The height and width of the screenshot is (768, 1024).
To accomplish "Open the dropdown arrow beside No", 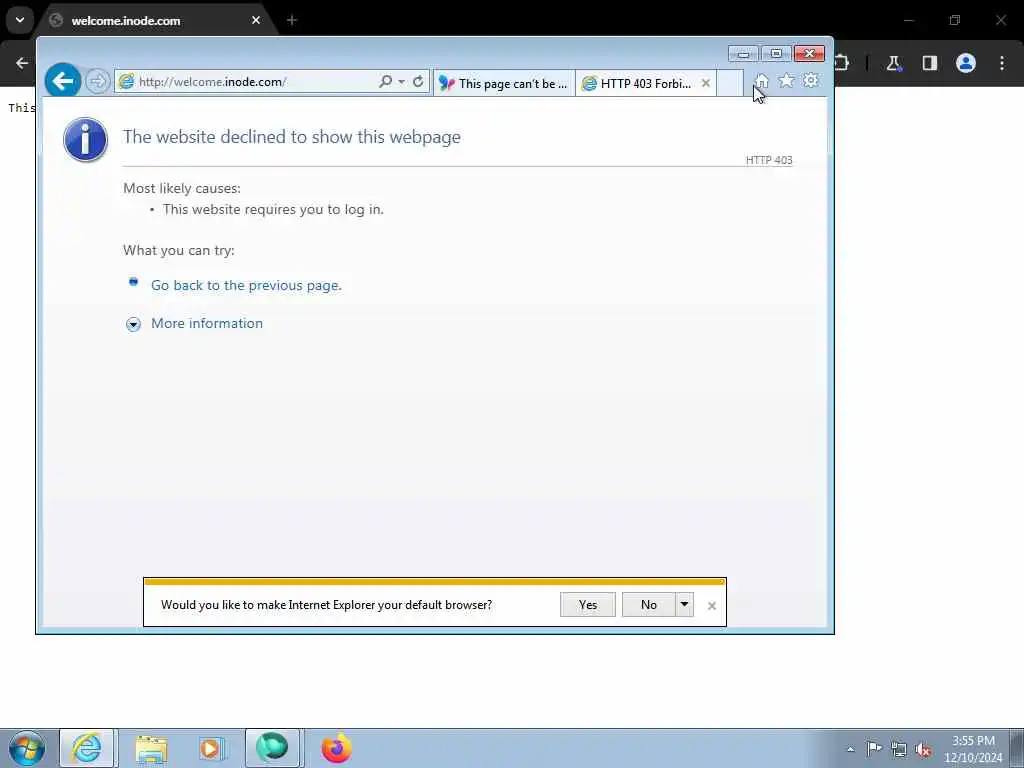I will 684,605.
